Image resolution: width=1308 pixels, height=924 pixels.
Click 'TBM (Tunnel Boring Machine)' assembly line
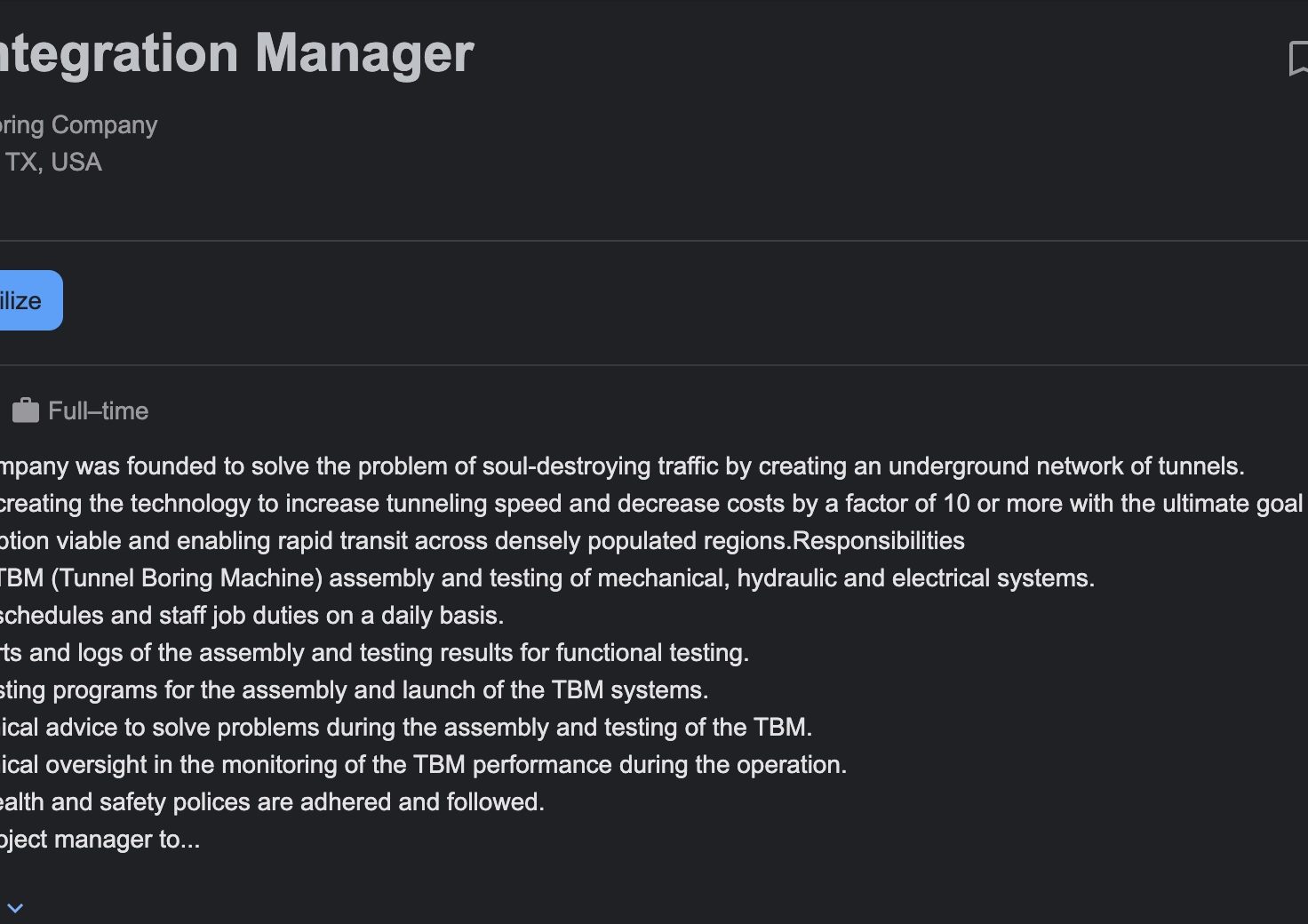(547, 577)
